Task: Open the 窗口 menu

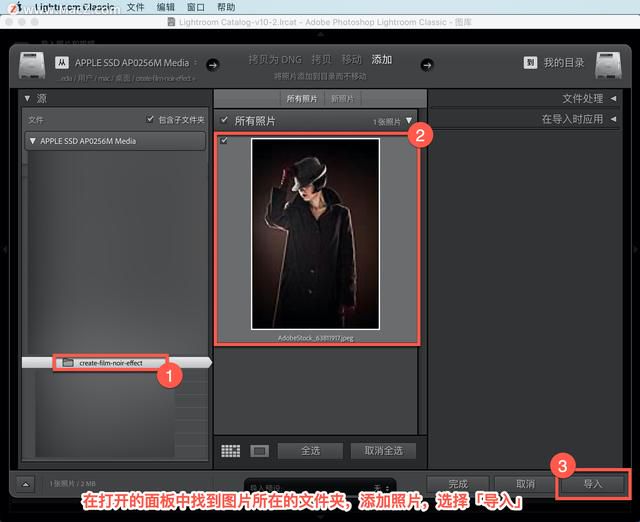Action: point(196,7)
